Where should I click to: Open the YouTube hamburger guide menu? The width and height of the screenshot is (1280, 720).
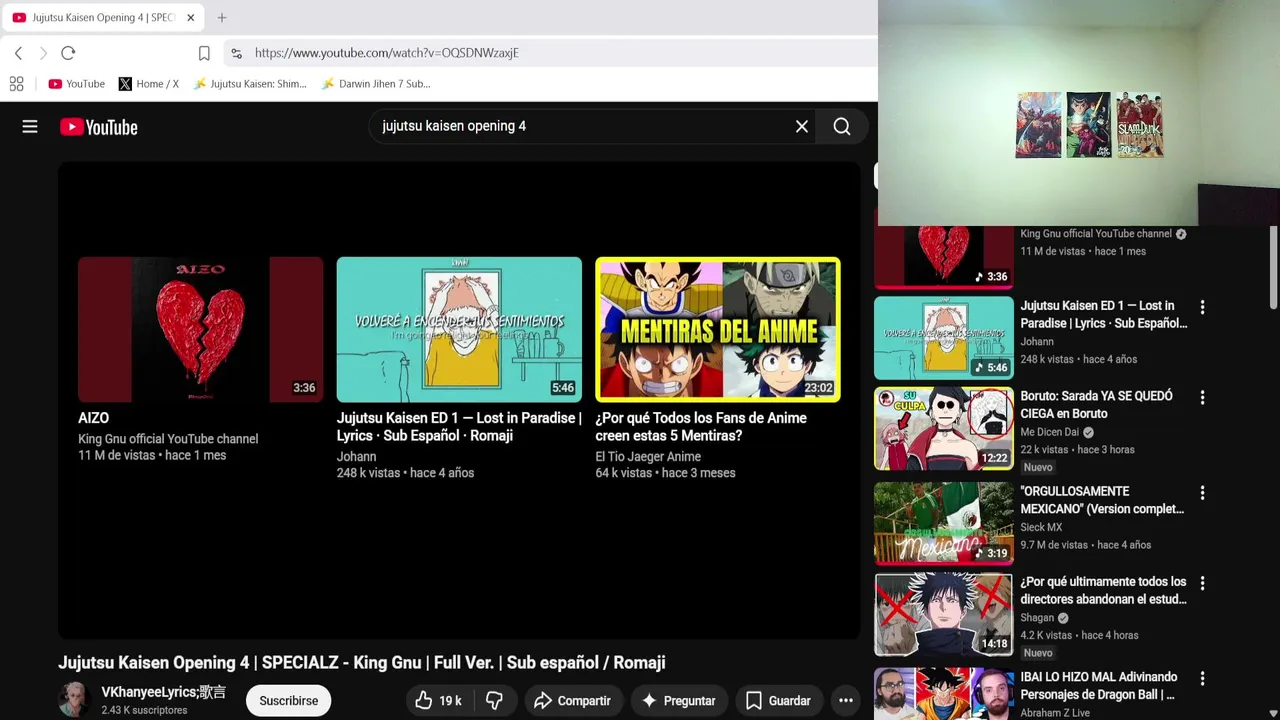(x=30, y=127)
